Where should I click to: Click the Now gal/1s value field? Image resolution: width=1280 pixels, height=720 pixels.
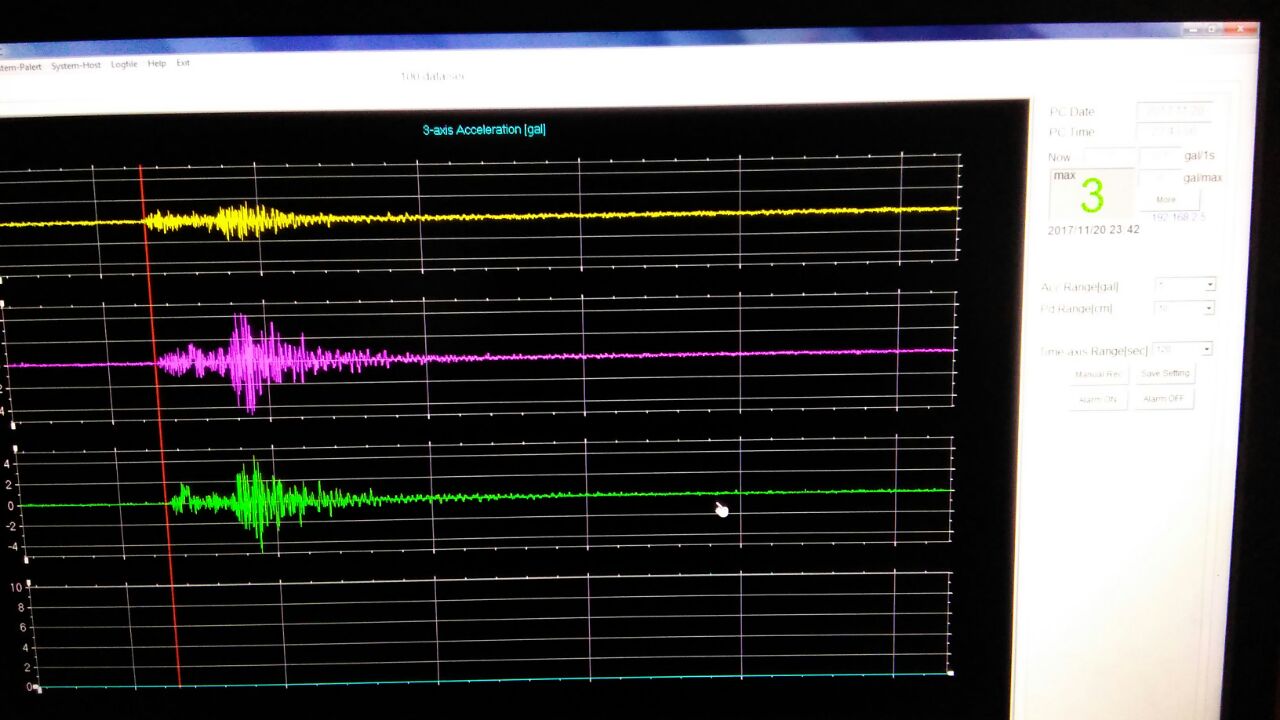(1160, 156)
